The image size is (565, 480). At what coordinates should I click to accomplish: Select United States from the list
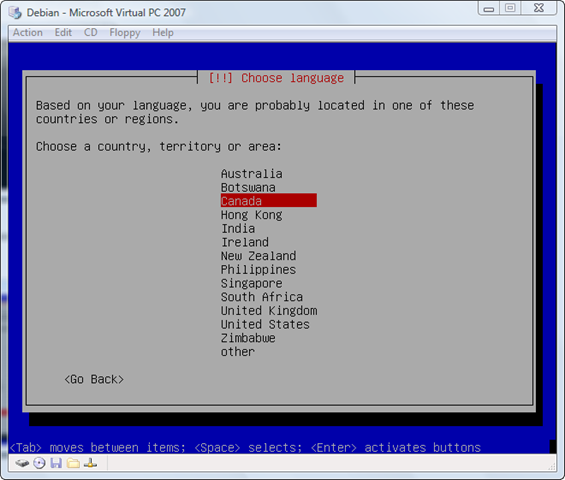point(265,324)
